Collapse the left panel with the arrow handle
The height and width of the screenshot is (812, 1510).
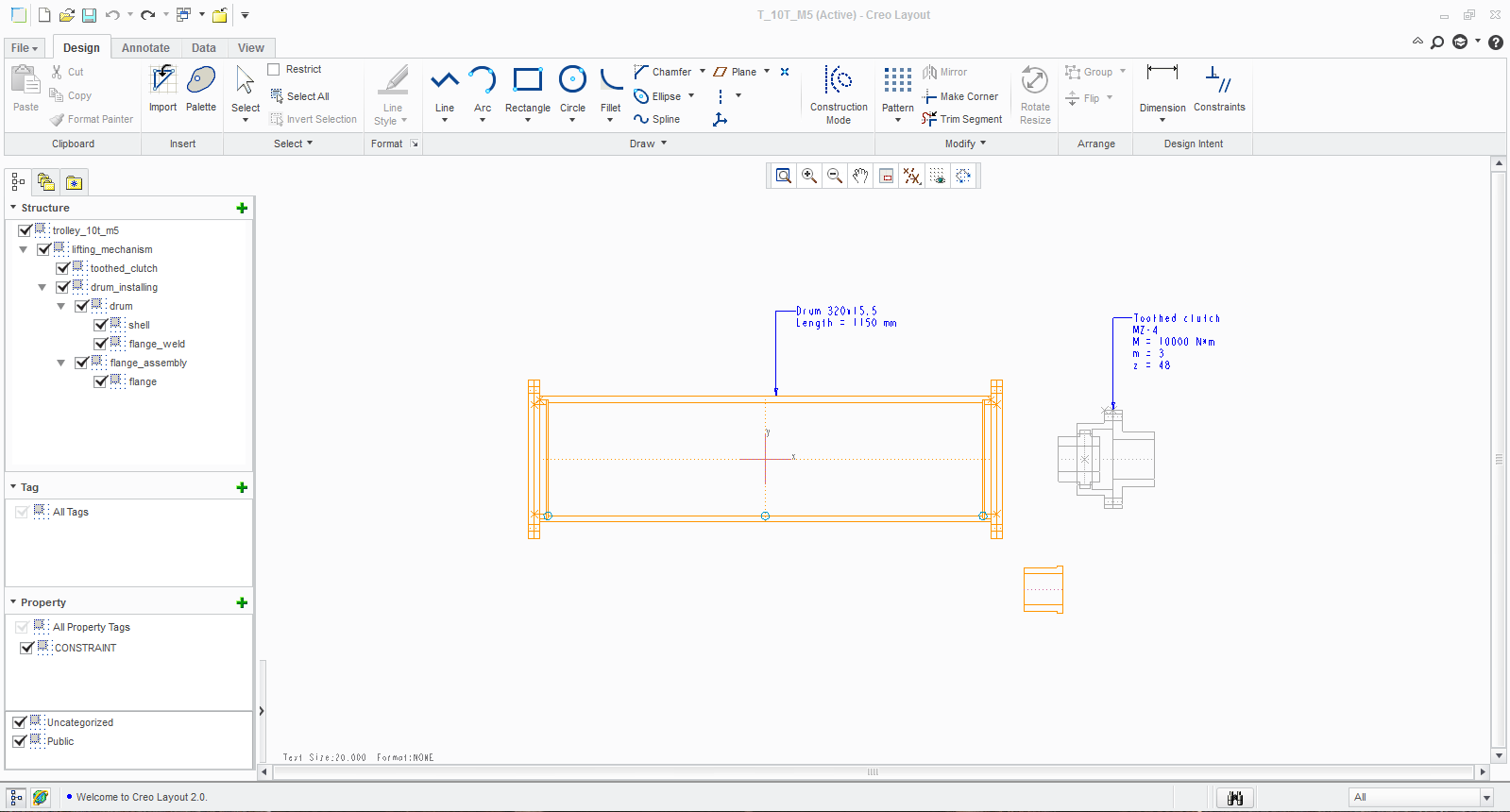262,711
